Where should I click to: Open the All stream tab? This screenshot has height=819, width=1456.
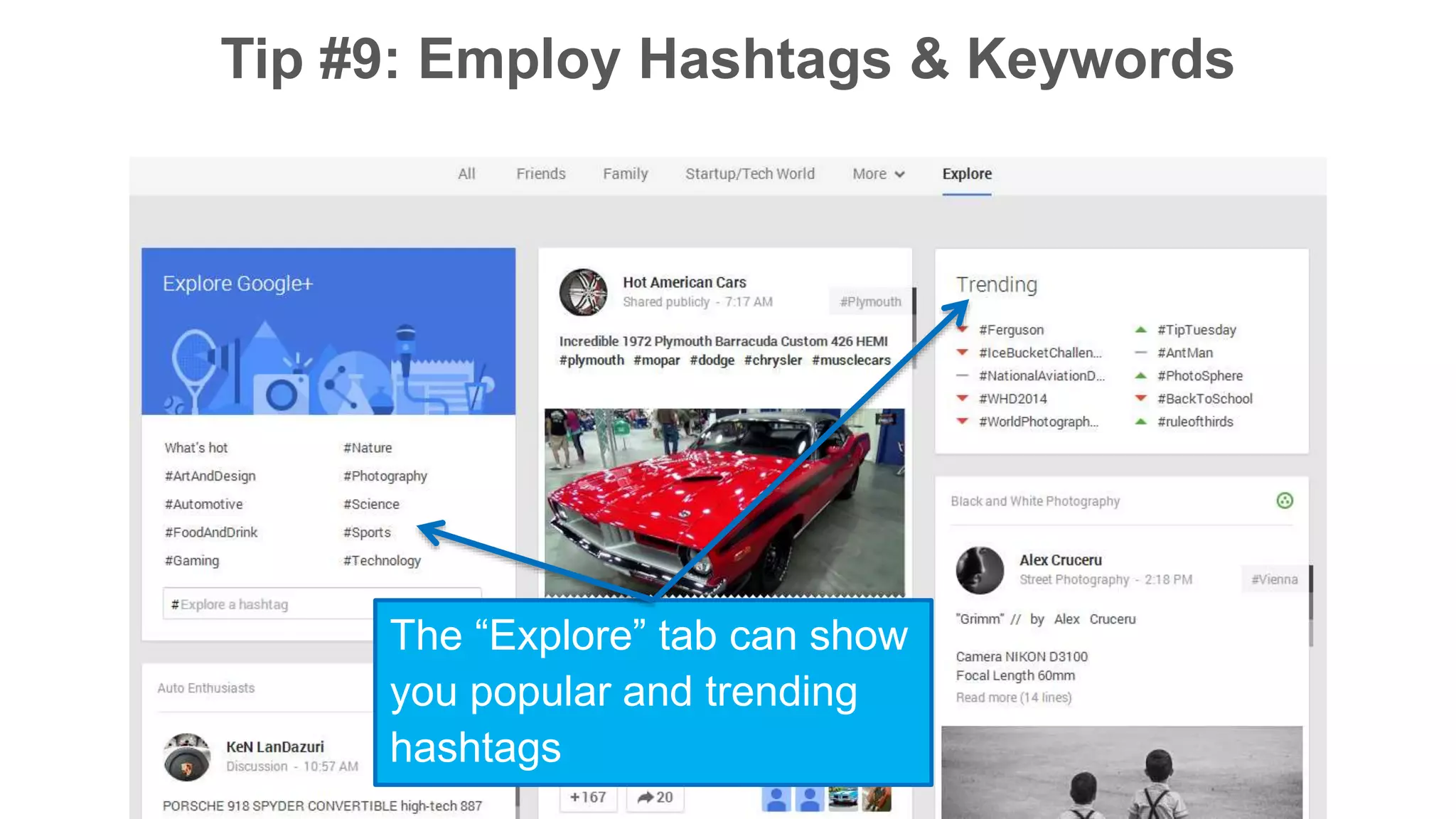[466, 174]
